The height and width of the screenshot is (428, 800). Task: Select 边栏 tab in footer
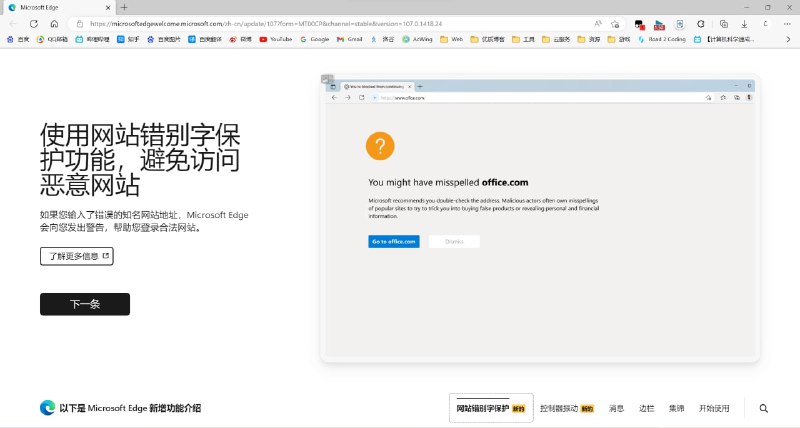click(646, 408)
